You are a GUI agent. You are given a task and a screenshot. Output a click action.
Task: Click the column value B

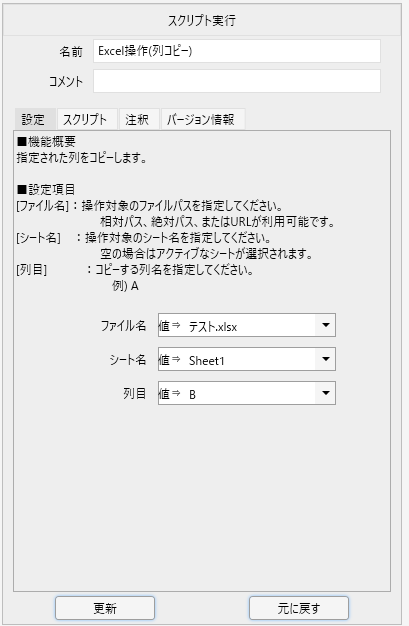tap(192, 395)
